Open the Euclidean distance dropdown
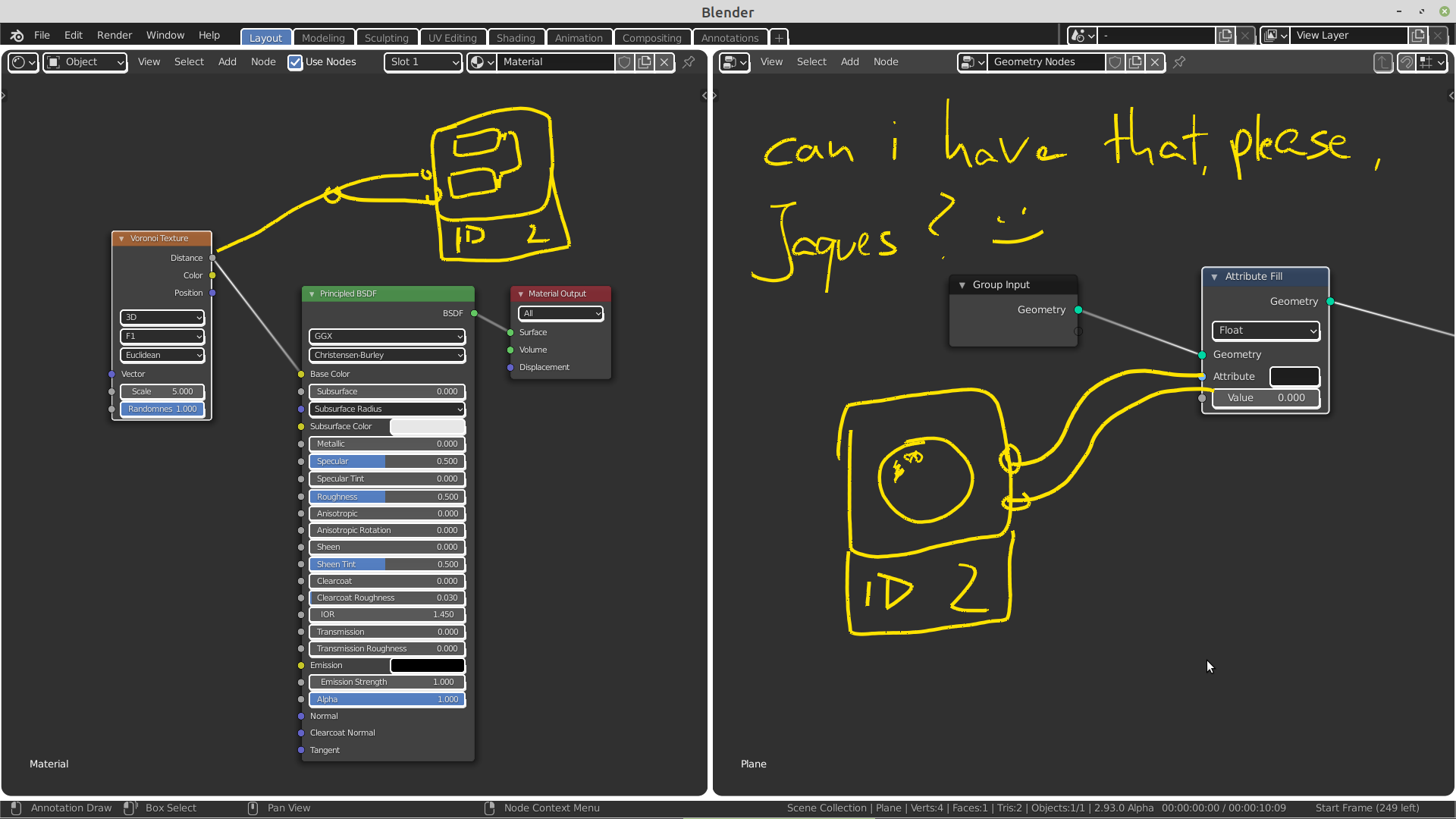The width and height of the screenshot is (1456, 819). click(x=162, y=355)
